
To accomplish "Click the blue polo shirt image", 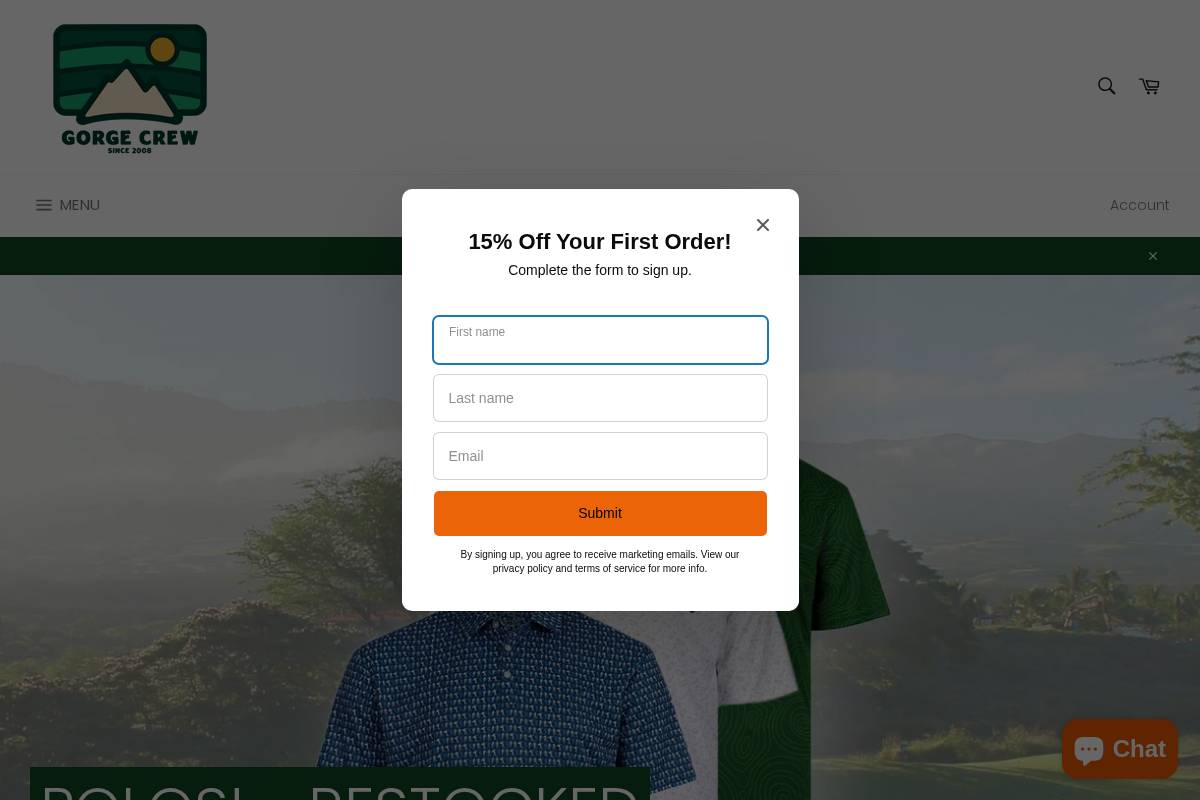I will click(x=500, y=700).
